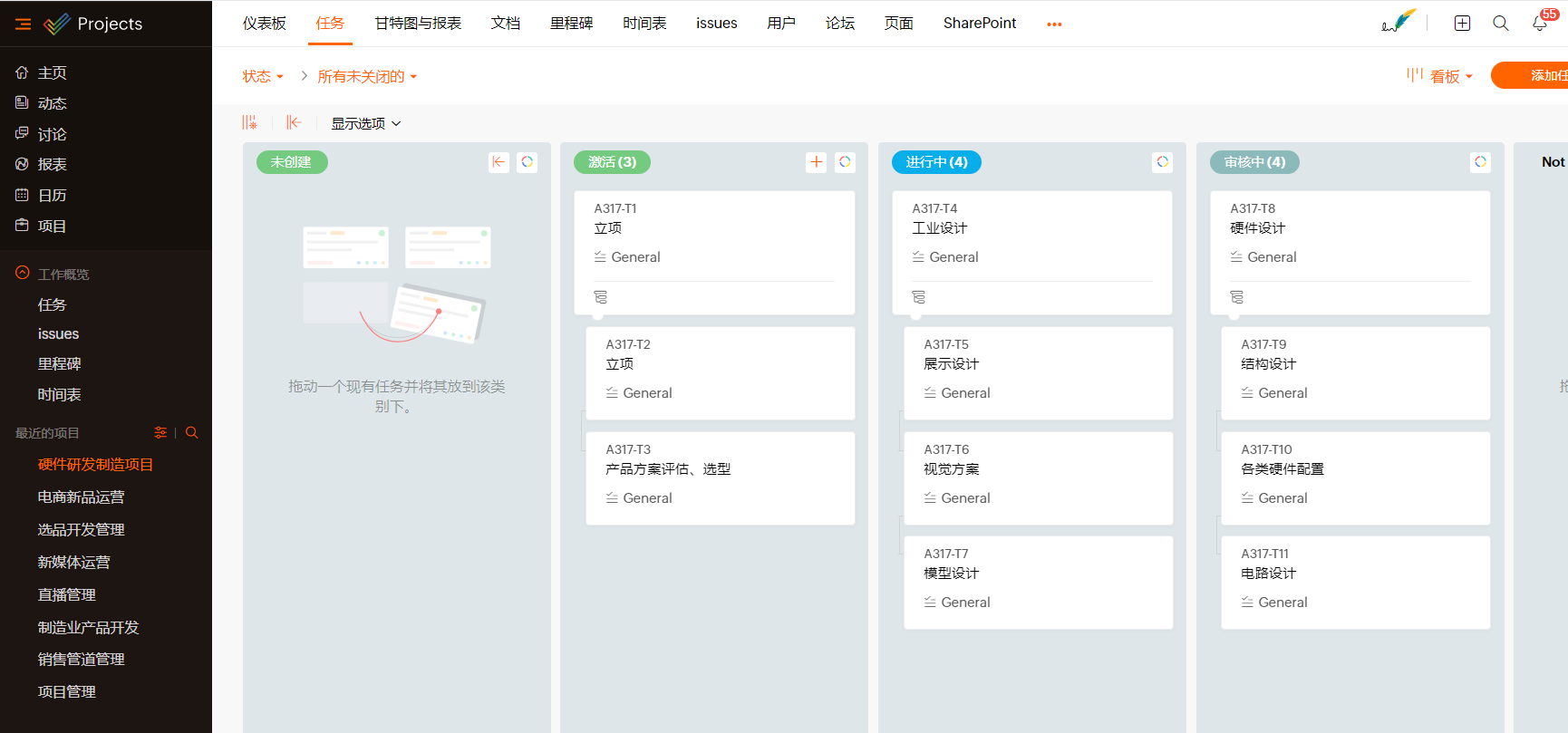Open the search icon in top bar
Viewport: 1568px width, 733px height.
(x=1501, y=24)
